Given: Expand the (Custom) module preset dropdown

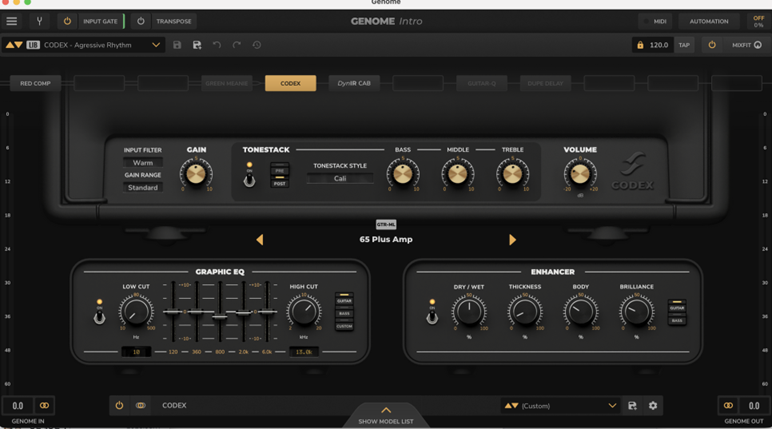Looking at the screenshot, I should [612, 405].
